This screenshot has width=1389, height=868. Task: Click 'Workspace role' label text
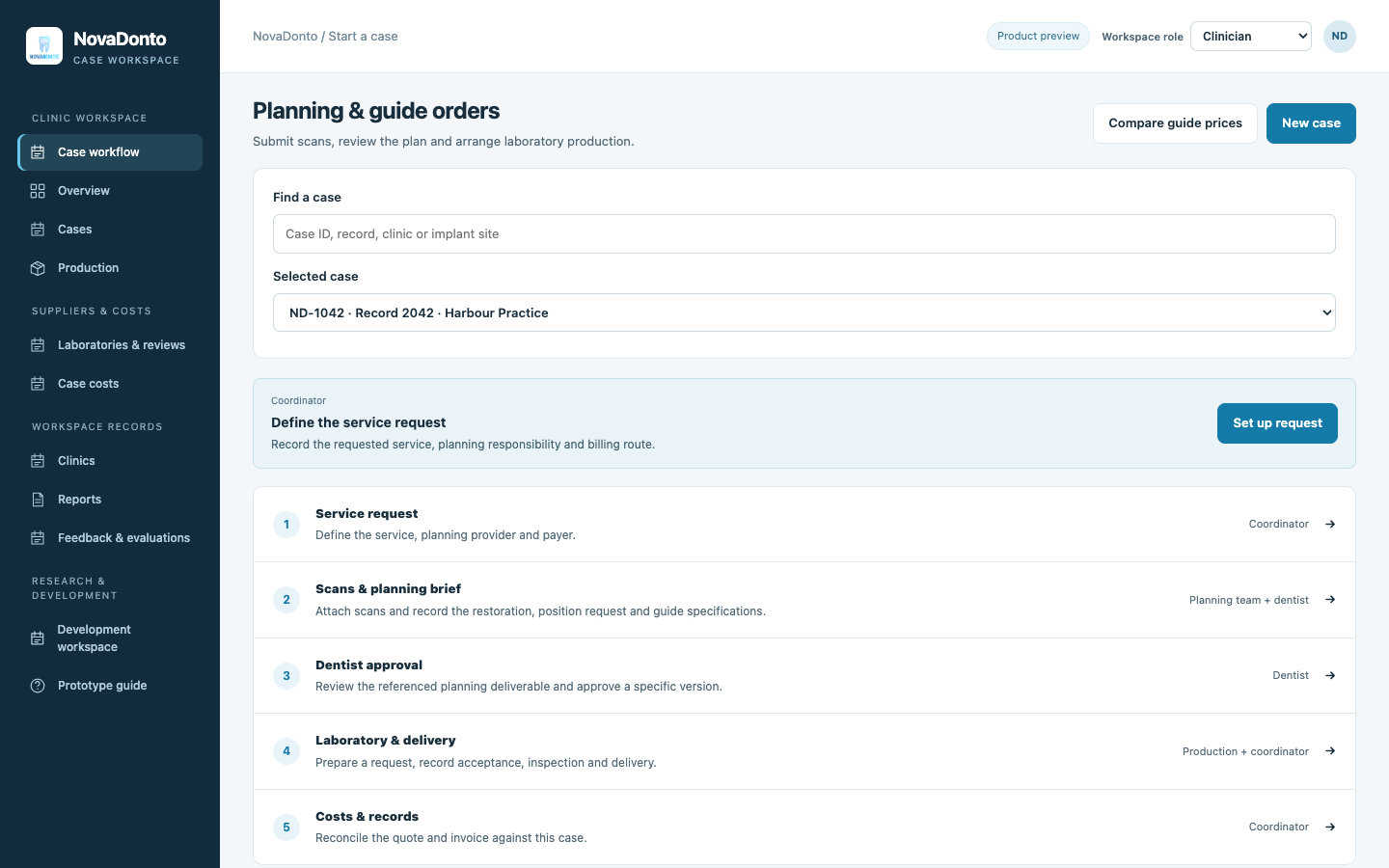click(x=1142, y=38)
